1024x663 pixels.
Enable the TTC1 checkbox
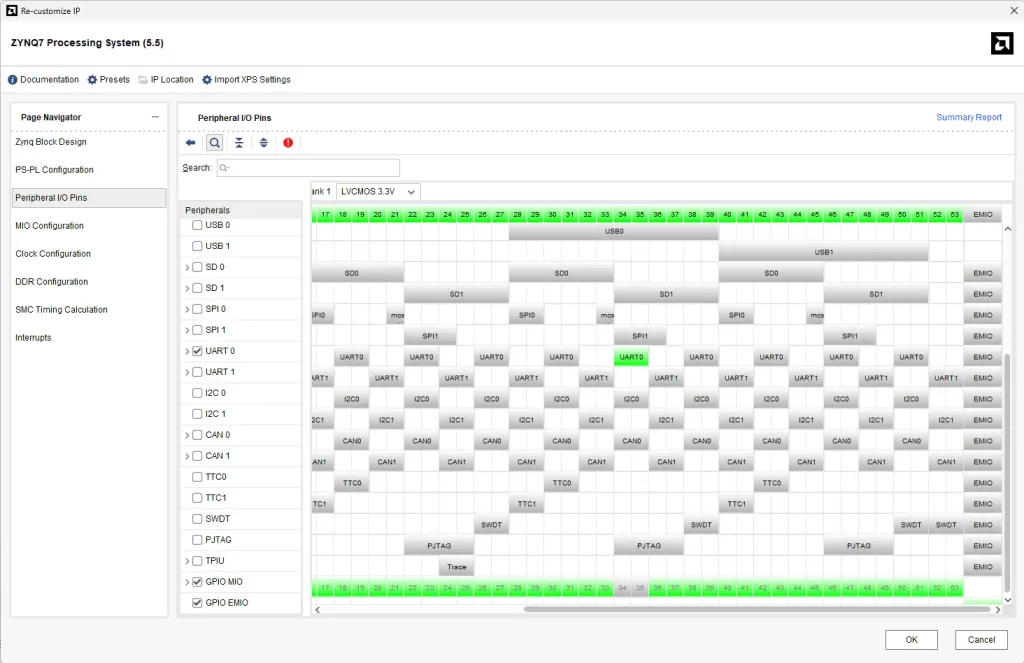(197, 498)
